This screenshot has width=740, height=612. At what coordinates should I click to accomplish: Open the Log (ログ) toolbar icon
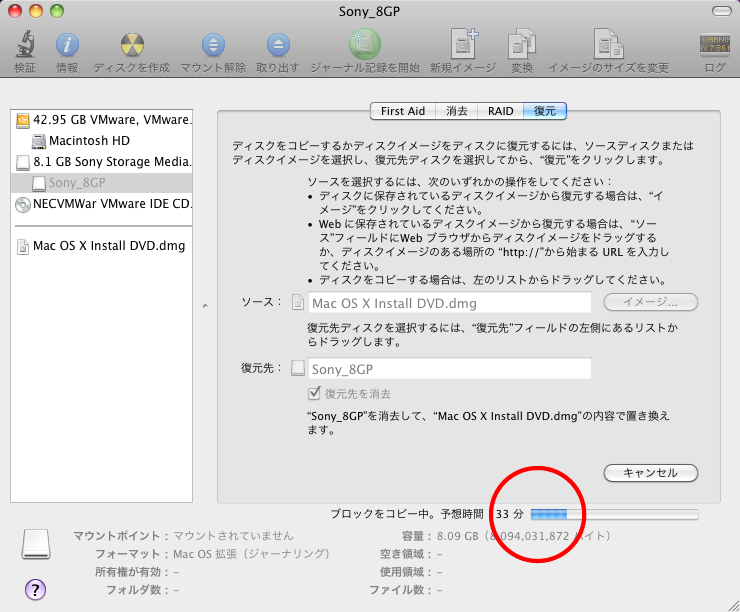point(715,44)
